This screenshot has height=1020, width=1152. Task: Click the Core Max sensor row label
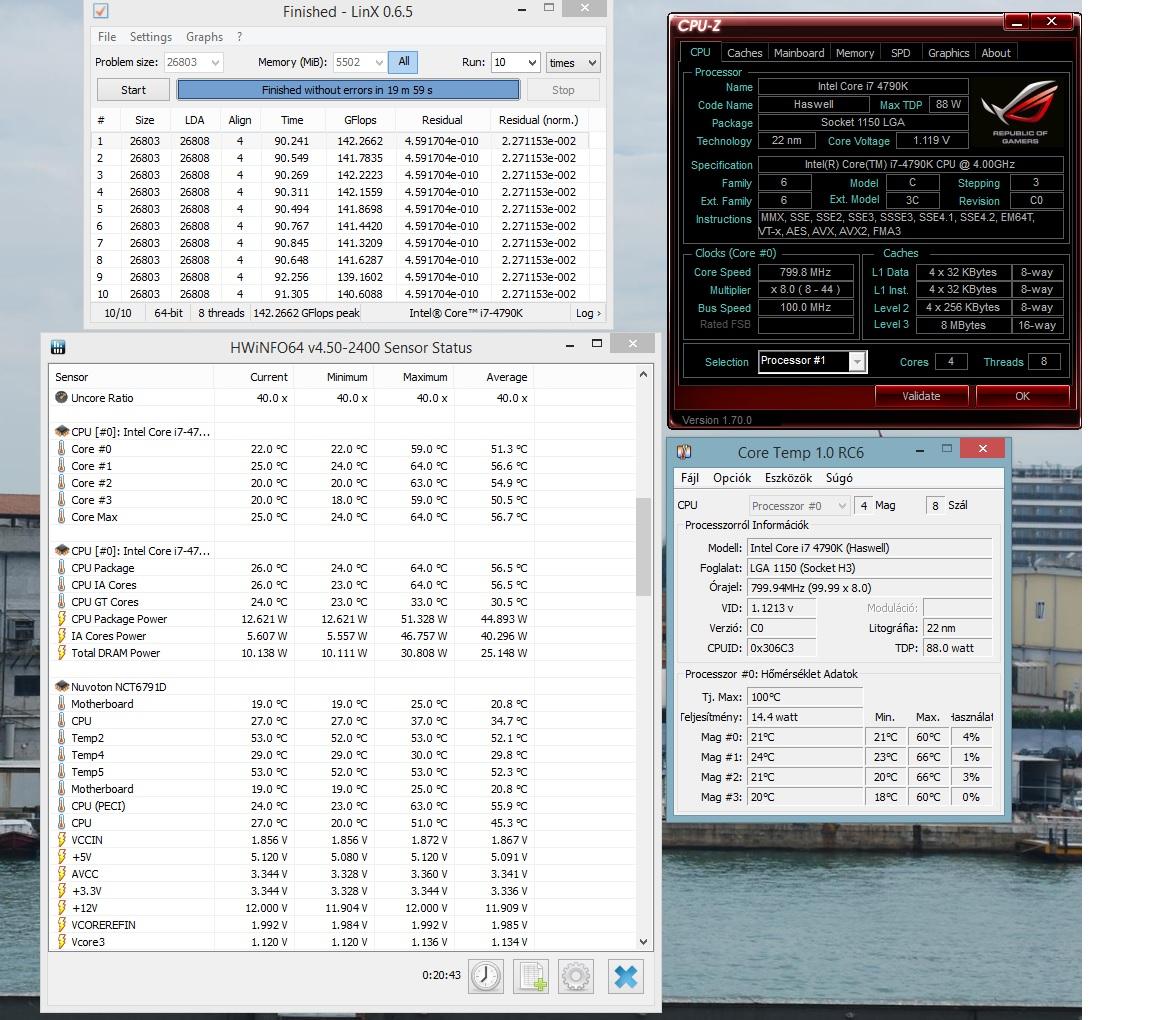[94, 517]
